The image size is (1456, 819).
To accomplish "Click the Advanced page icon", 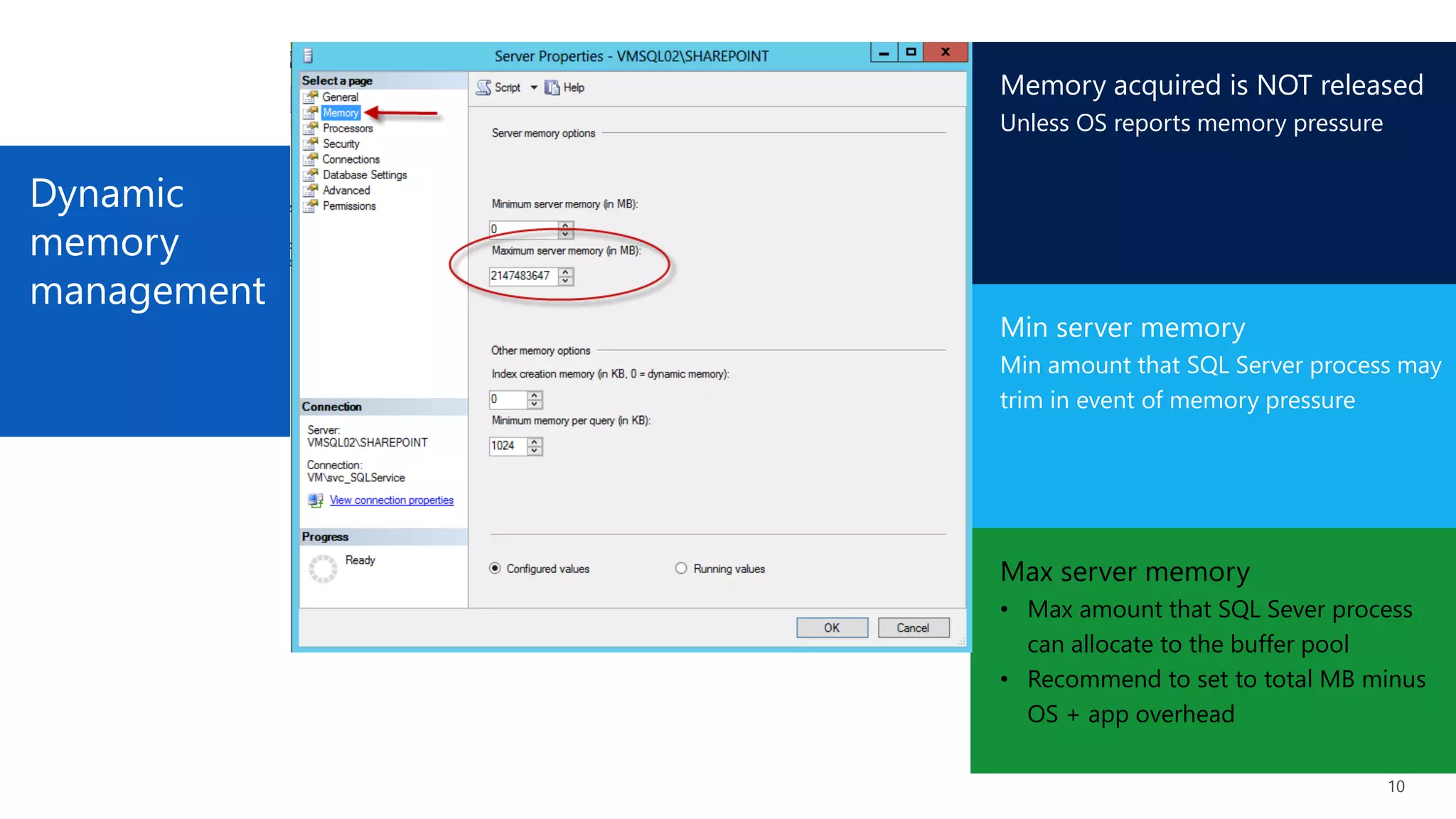I will [x=311, y=191].
